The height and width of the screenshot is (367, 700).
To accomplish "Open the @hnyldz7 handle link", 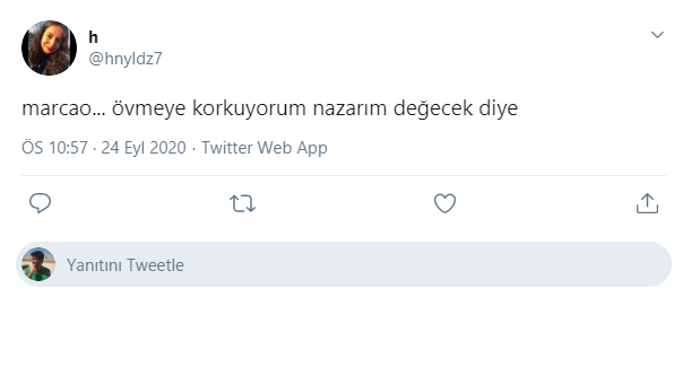I will [125, 58].
